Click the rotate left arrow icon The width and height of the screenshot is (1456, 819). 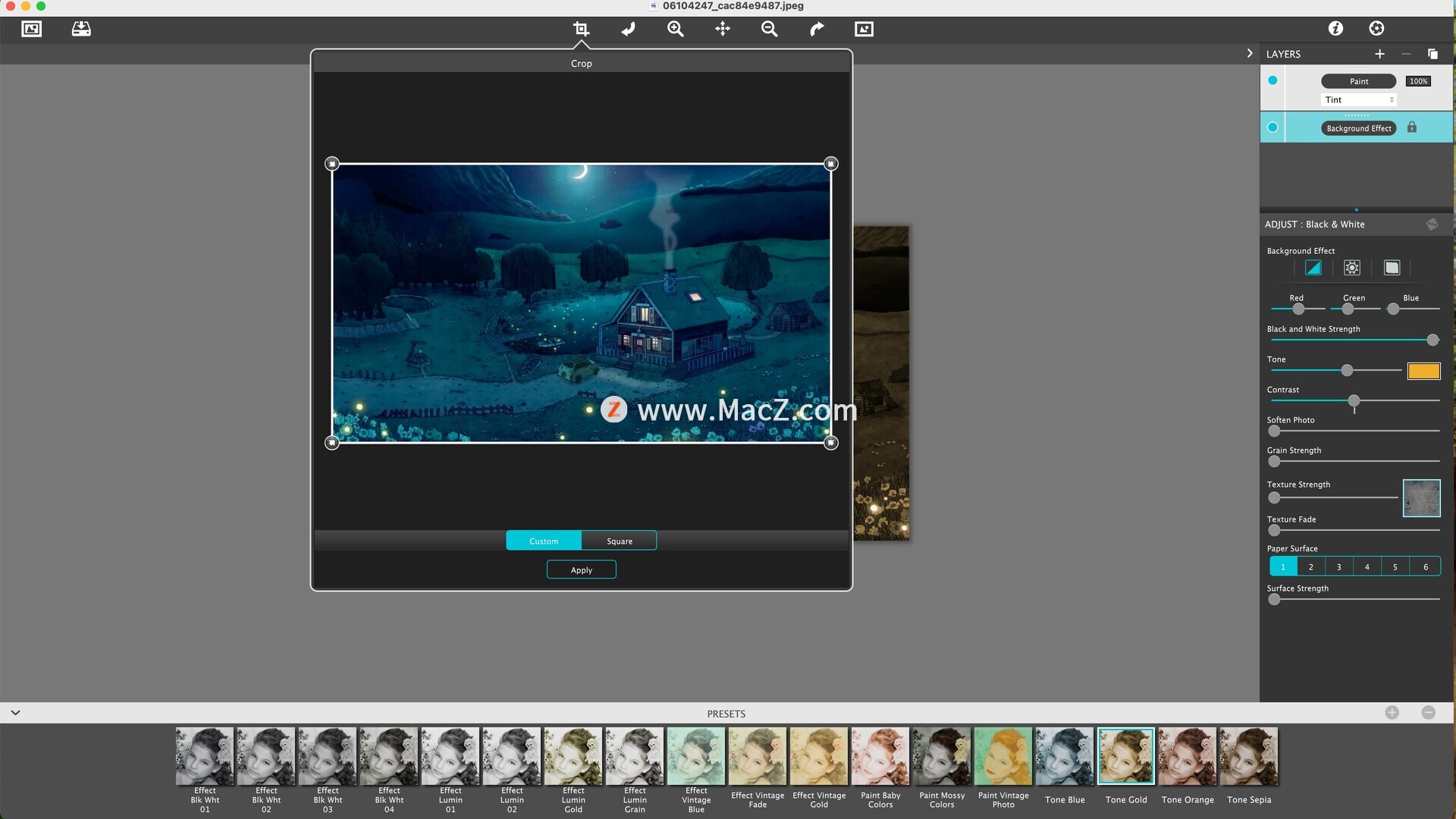coord(628,29)
